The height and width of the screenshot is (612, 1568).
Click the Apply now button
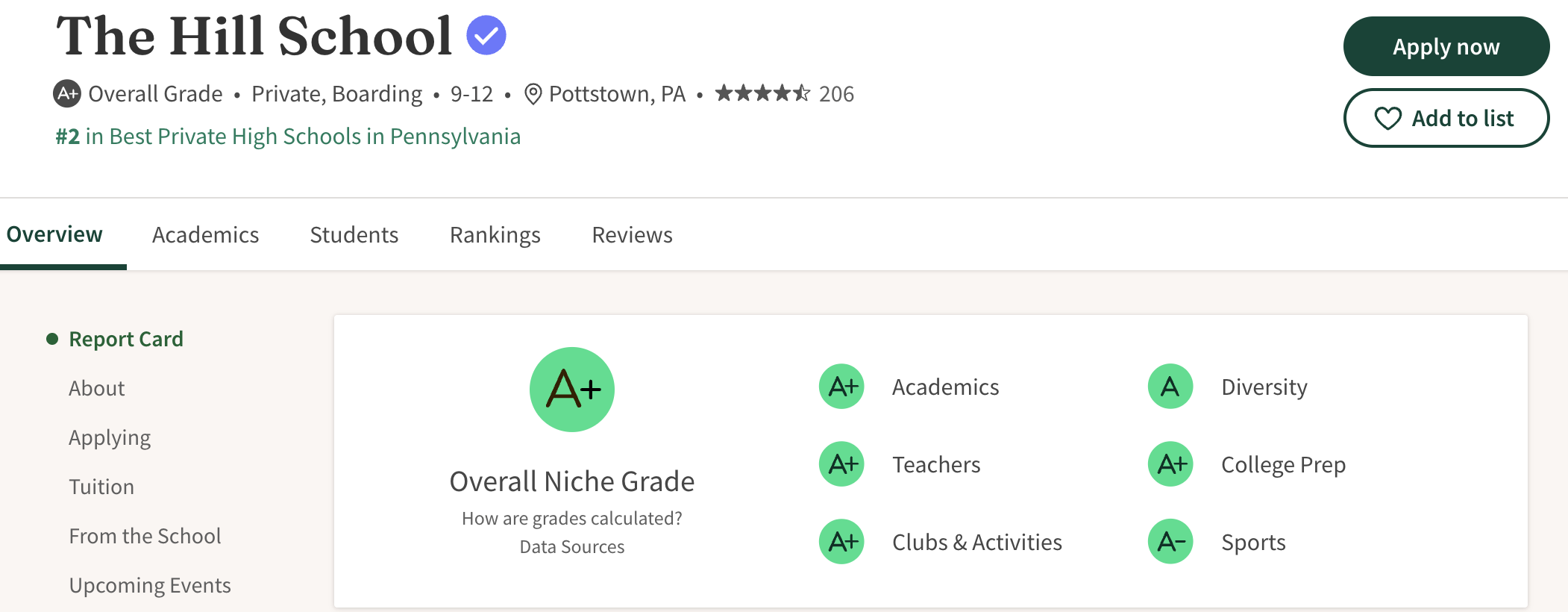point(1446,46)
